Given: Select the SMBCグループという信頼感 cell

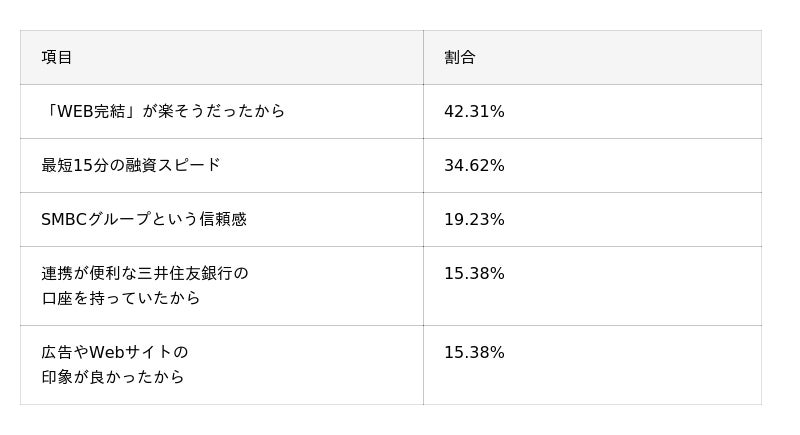Looking at the screenshot, I should [144, 220].
